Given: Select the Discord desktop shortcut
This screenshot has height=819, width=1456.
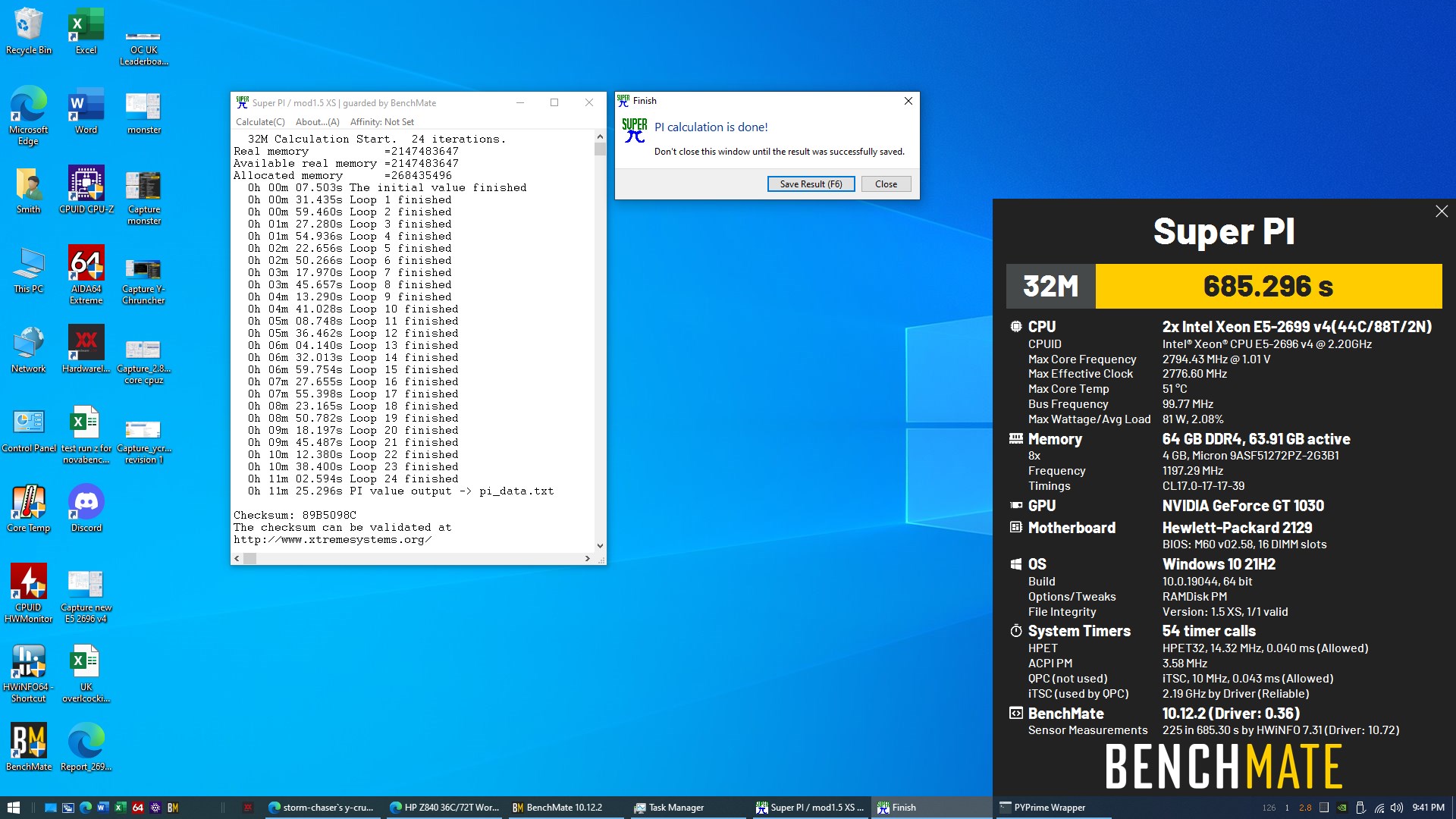Looking at the screenshot, I should 86,509.
